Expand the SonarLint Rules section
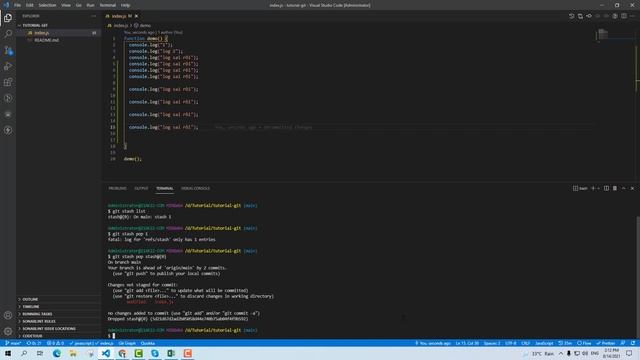Viewport: 640px width, 360px height. [x=58, y=321]
